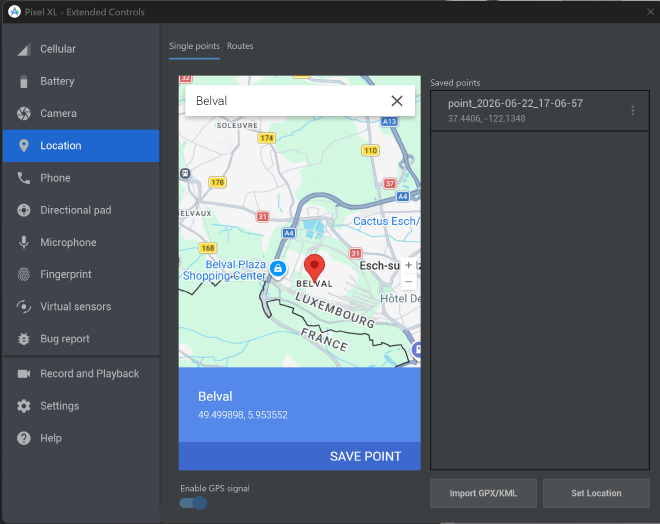Screen dimensions: 660x524
Task: Click the 174 road shield on map
Action: coord(267,138)
